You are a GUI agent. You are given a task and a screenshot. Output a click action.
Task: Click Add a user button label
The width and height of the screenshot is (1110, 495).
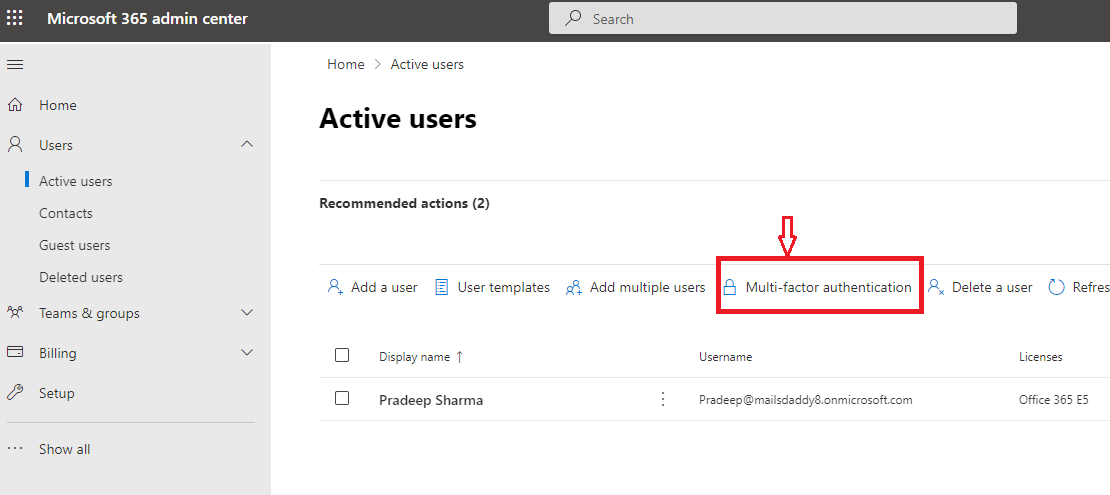[x=384, y=288]
